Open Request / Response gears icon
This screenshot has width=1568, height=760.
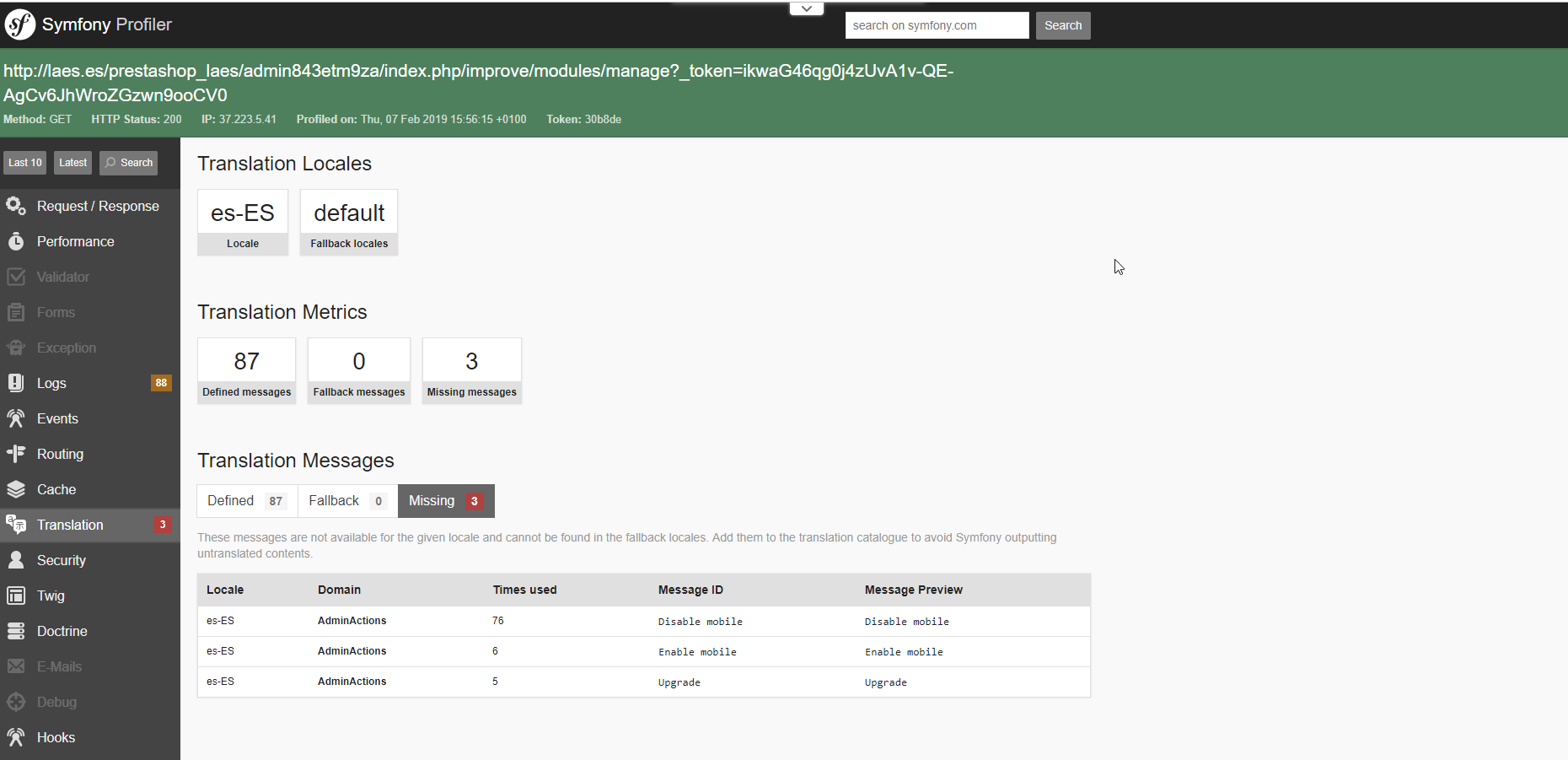coord(16,206)
